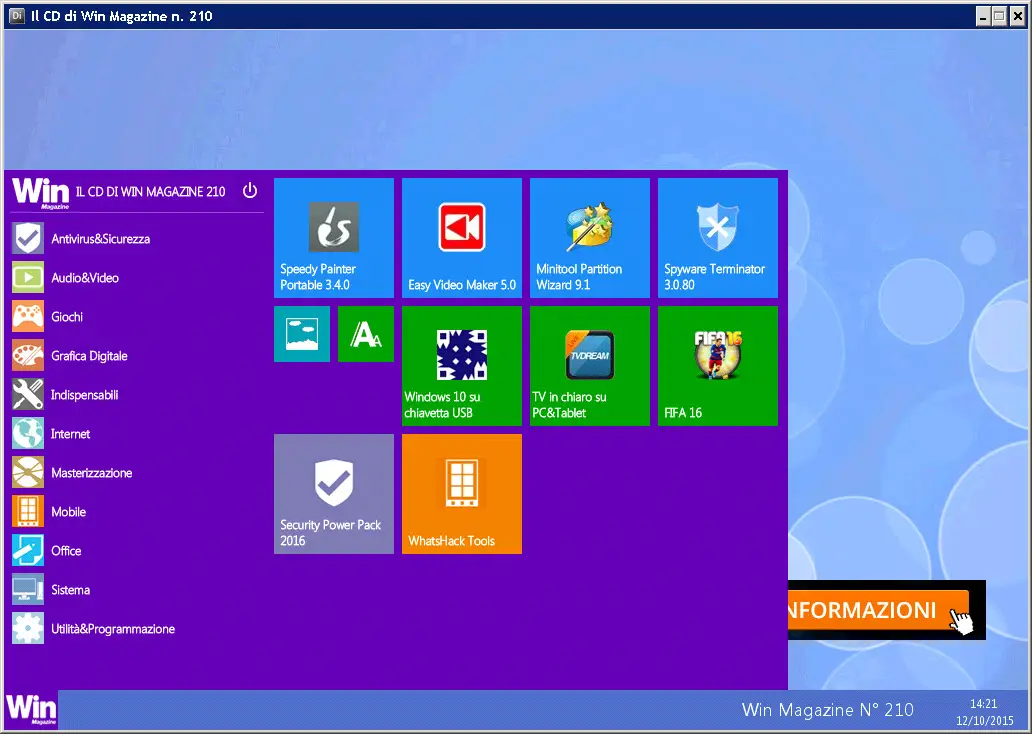Open the Indispensabili tools icon
Screen dimensions: 1032x734
click(28, 394)
